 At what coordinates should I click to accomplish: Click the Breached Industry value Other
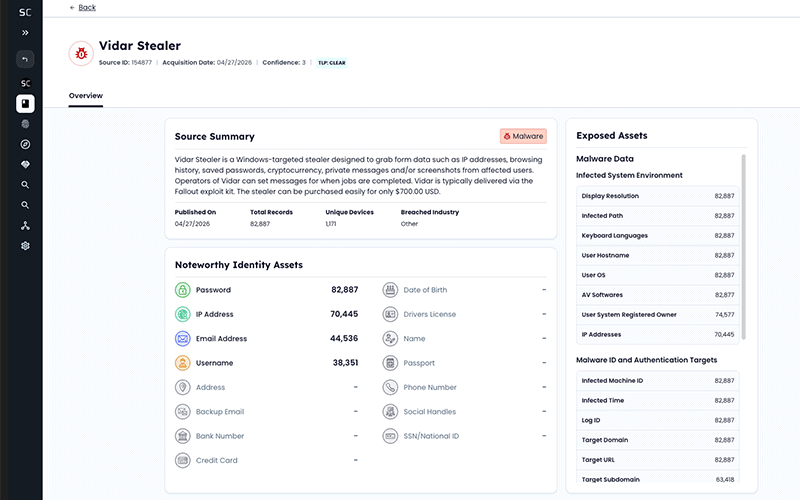click(x=409, y=223)
